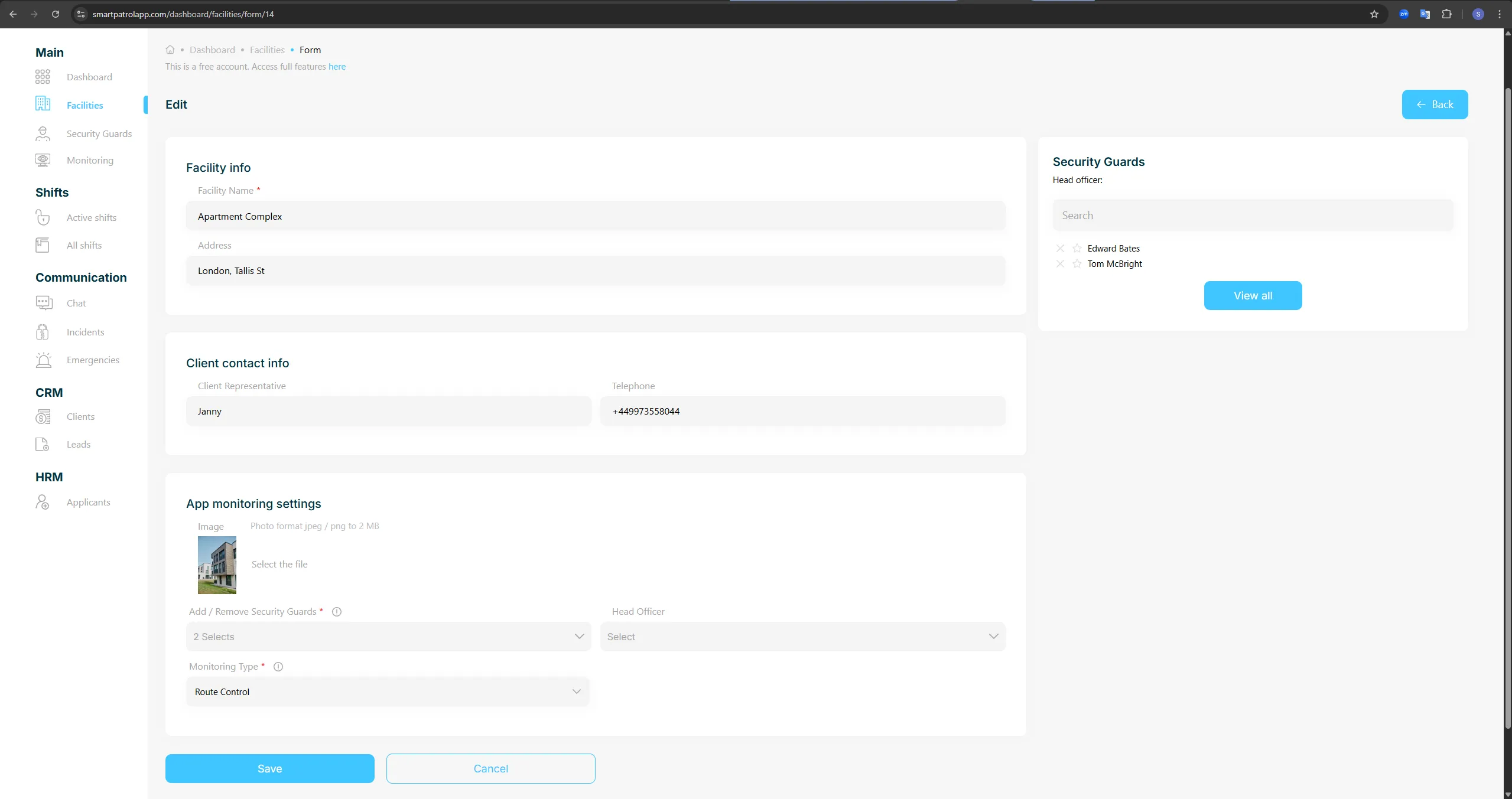Open All shifts in the sidebar menu

[84, 245]
